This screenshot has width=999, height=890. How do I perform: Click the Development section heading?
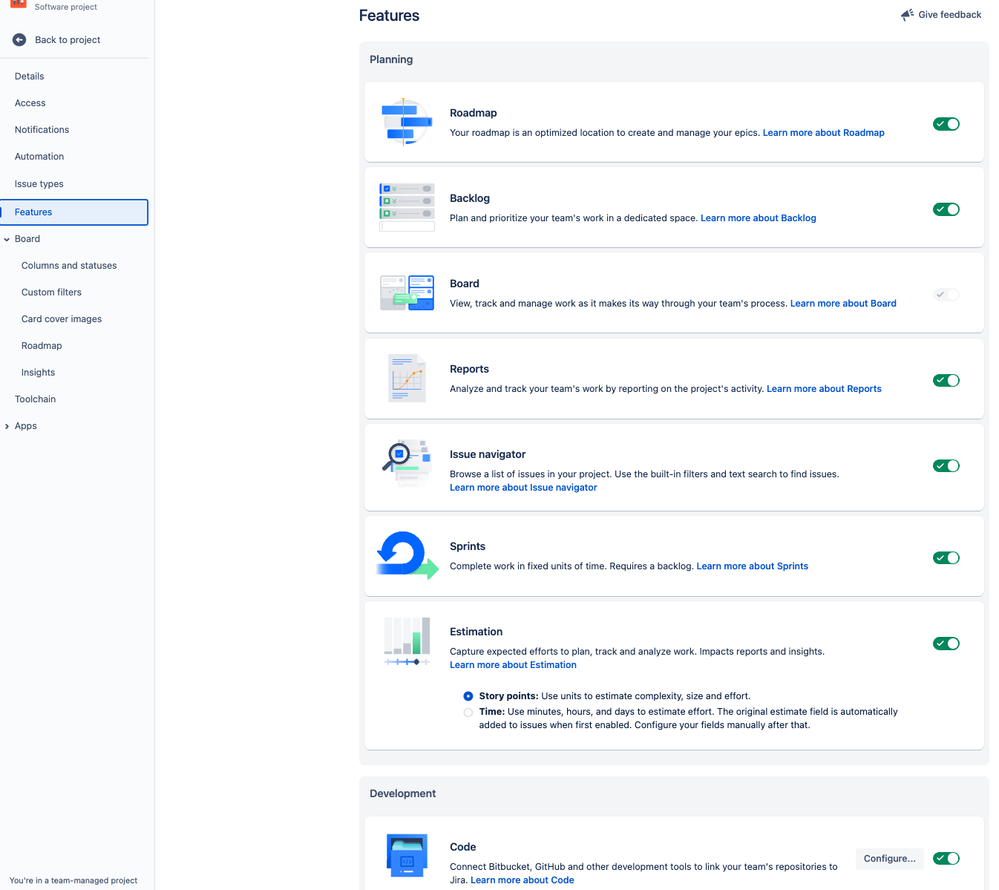point(403,794)
